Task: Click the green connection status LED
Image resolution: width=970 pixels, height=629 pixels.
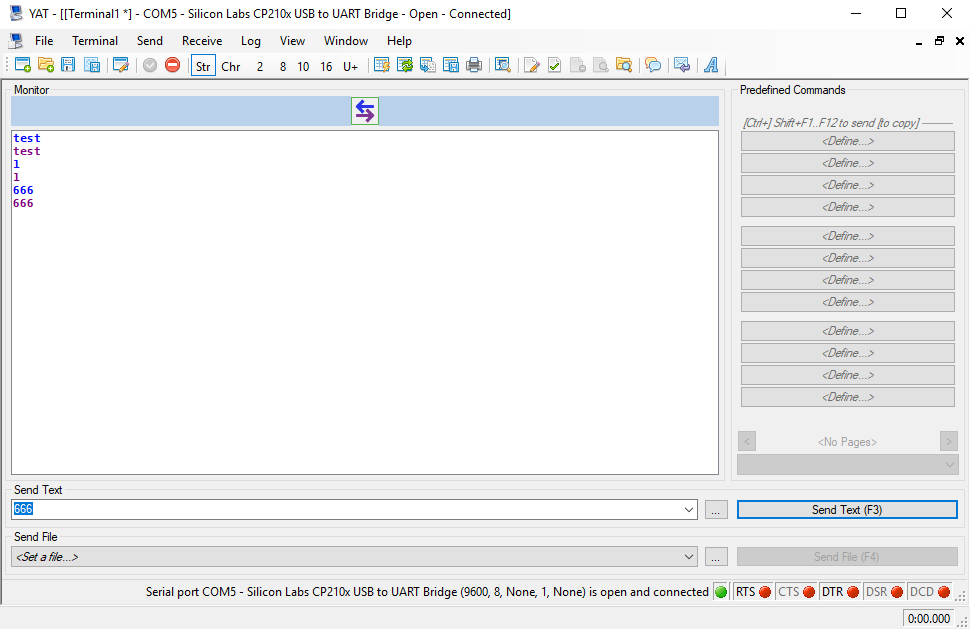Action: coord(721,592)
